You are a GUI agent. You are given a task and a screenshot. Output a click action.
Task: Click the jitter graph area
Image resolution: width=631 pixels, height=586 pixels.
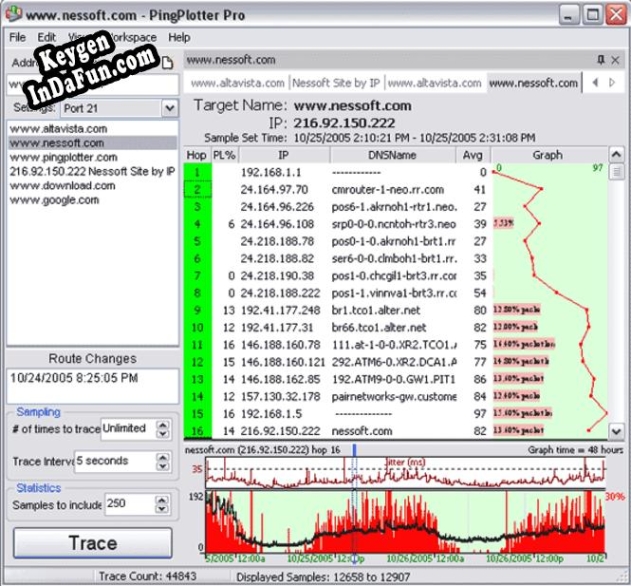point(405,473)
